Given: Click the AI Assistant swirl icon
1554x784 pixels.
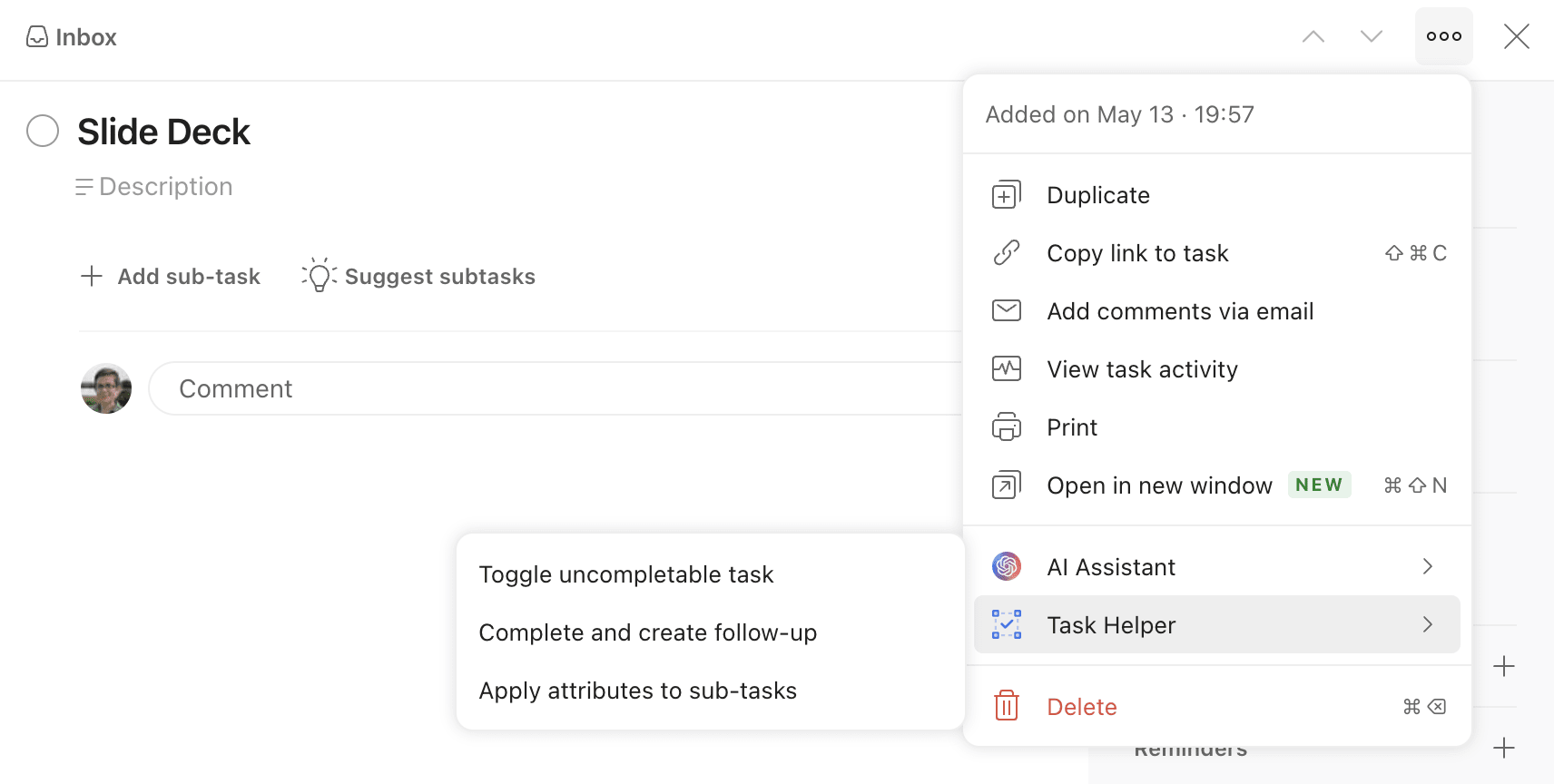Looking at the screenshot, I should 1006,567.
